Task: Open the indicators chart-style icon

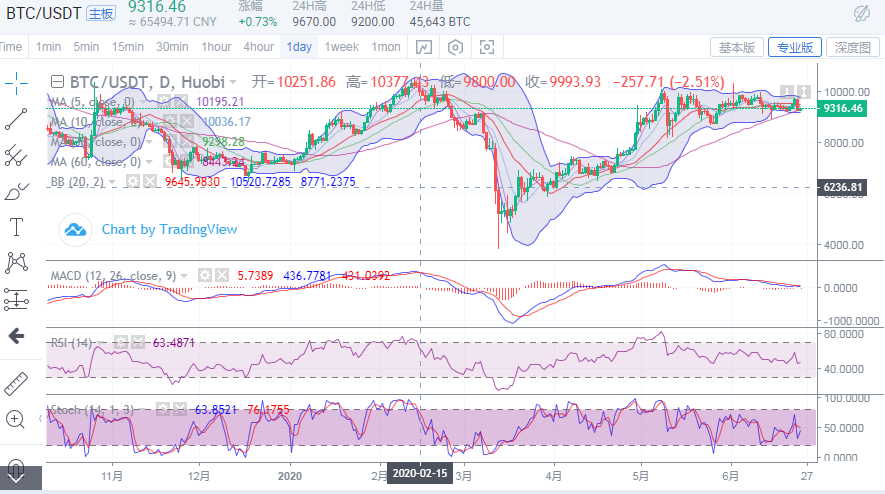Action: (424, 47)
